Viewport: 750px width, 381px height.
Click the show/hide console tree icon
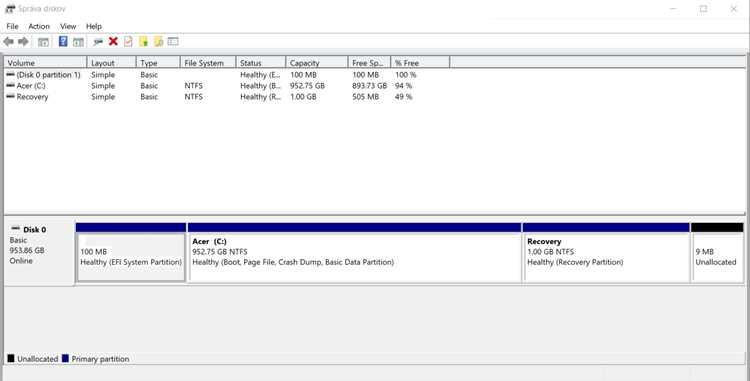44,42
